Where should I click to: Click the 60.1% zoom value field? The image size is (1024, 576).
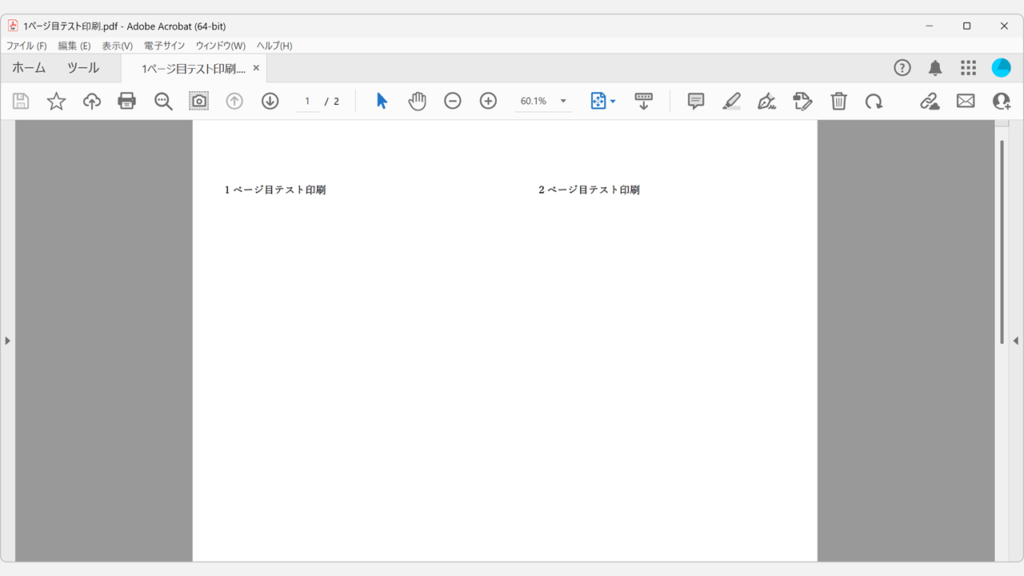coord(534,101)
